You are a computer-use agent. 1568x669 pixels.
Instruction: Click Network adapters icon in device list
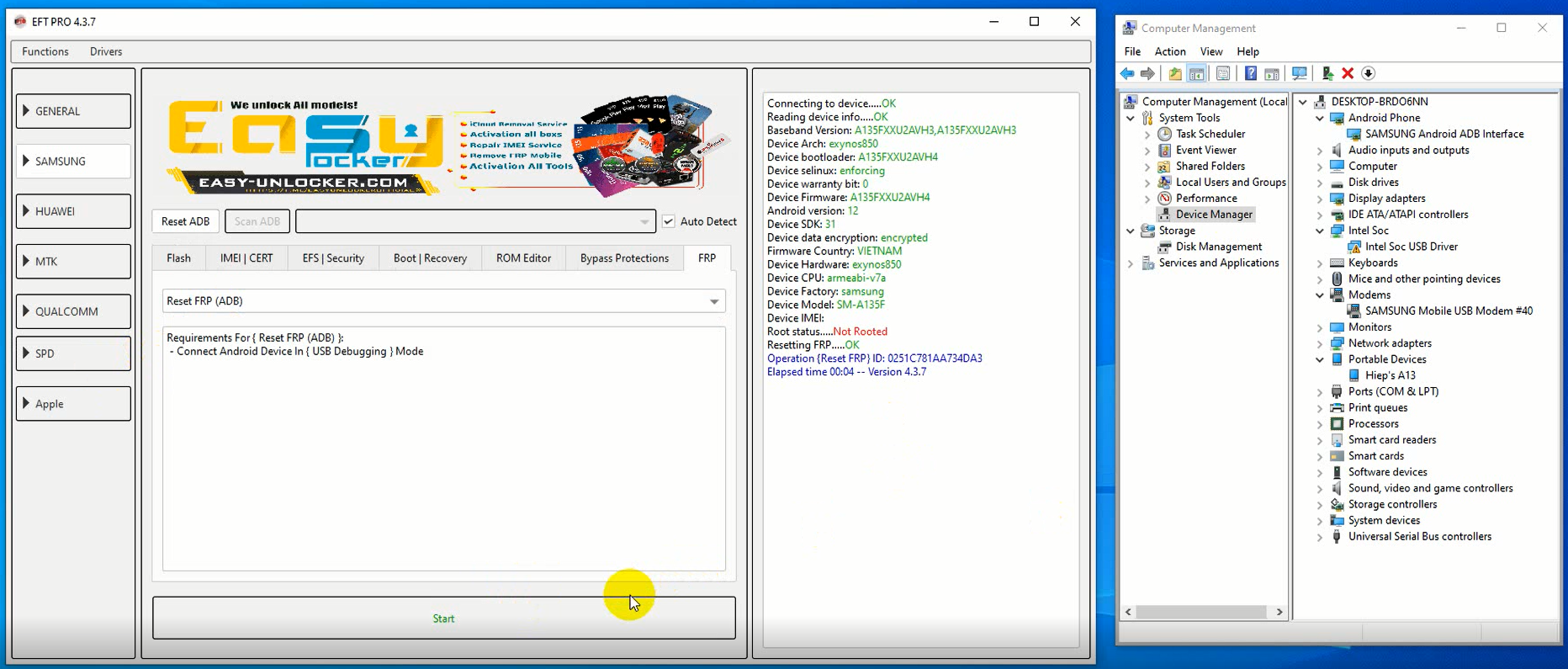tap(1337, 343)
